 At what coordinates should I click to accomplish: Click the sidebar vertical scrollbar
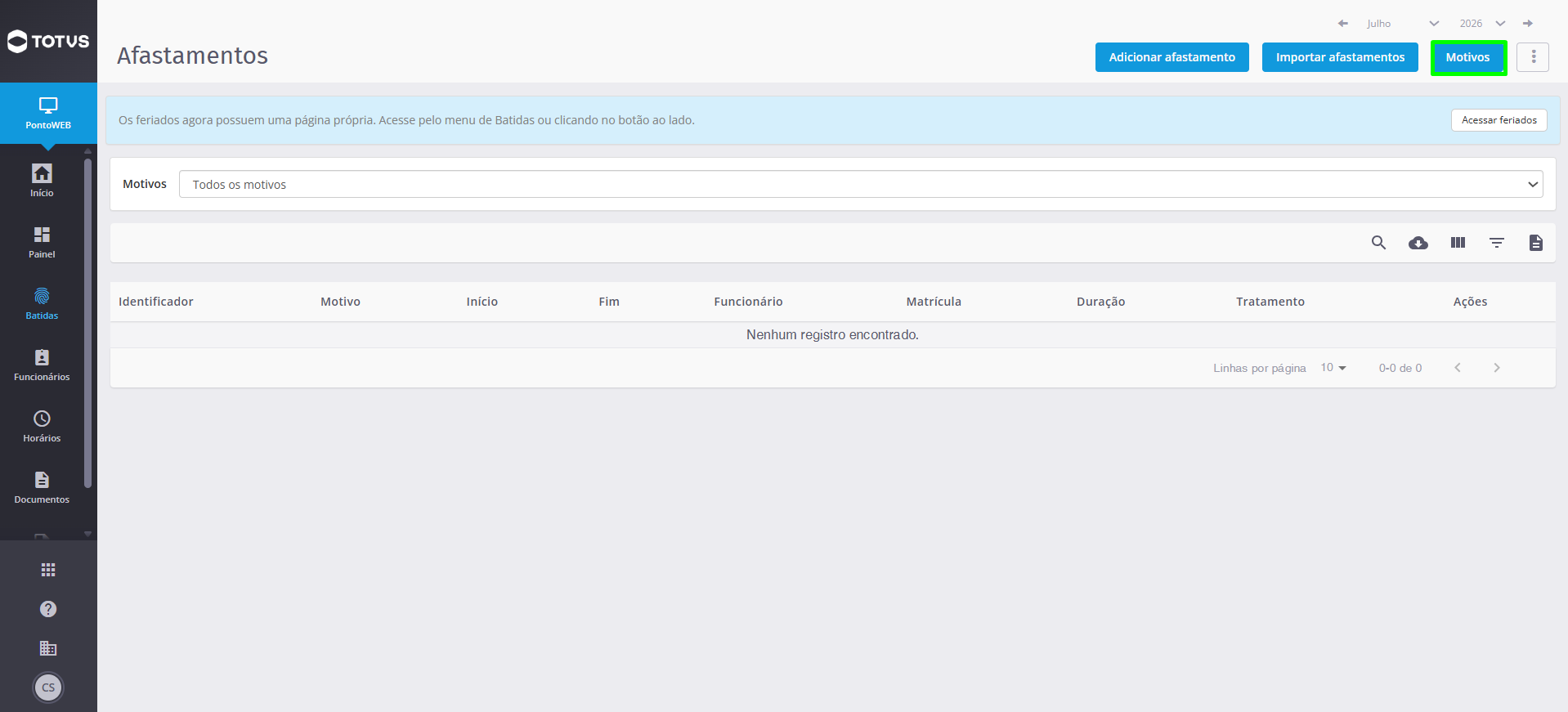click(x=87, y=323)
